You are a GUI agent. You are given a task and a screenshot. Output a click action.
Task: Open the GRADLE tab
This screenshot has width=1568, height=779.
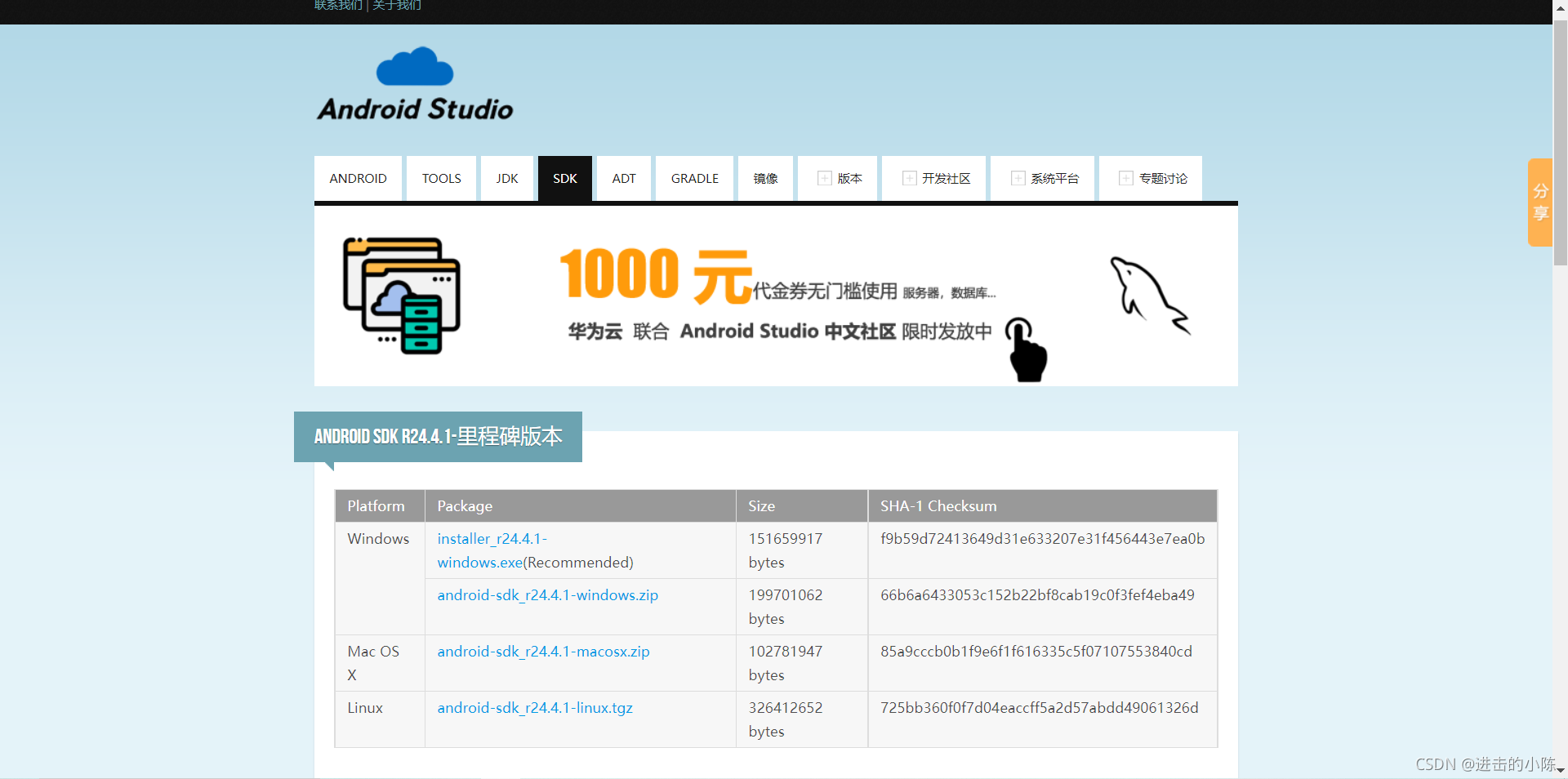click(x=695, y=178)
